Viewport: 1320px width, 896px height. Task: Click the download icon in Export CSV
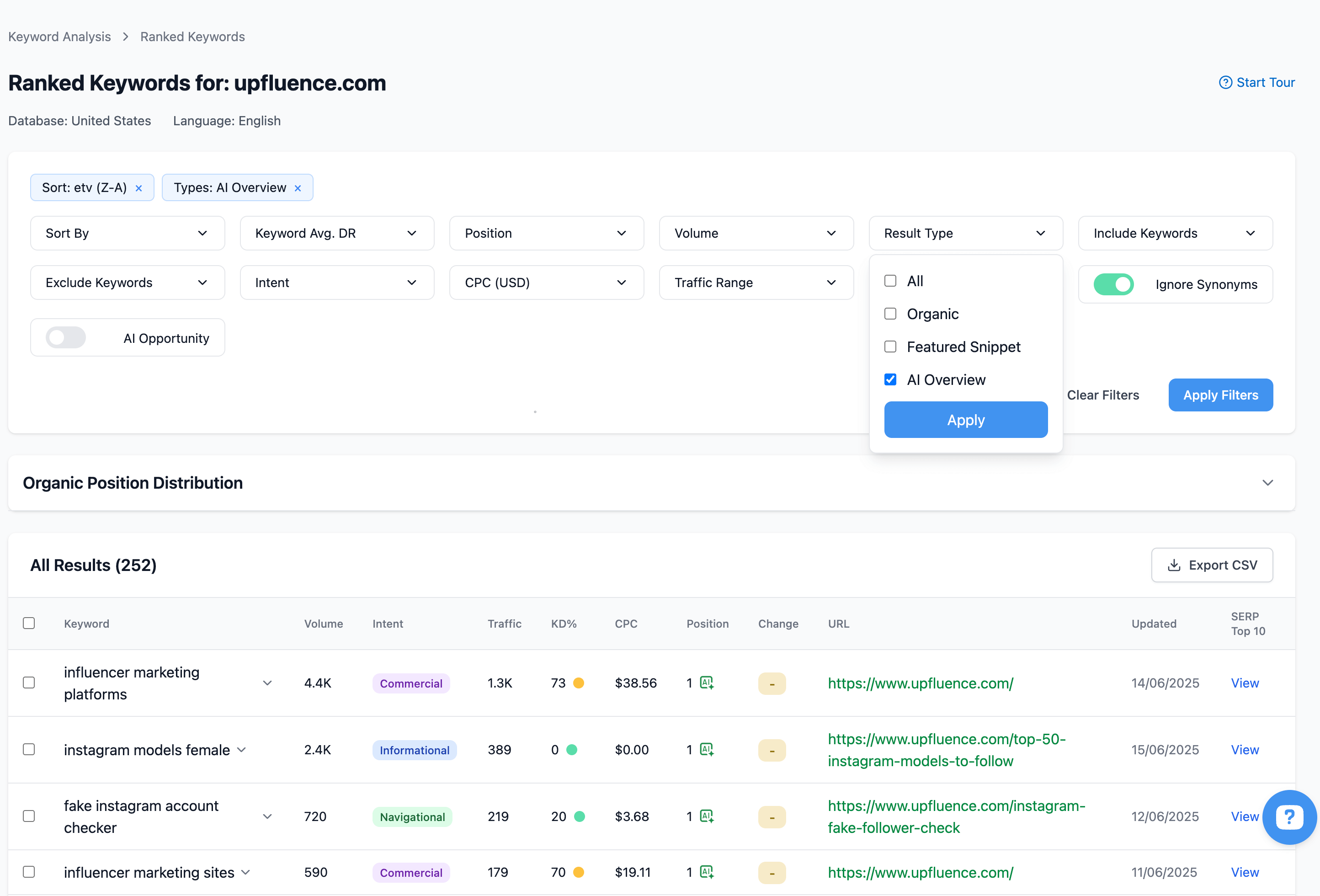pos(1173,565)
